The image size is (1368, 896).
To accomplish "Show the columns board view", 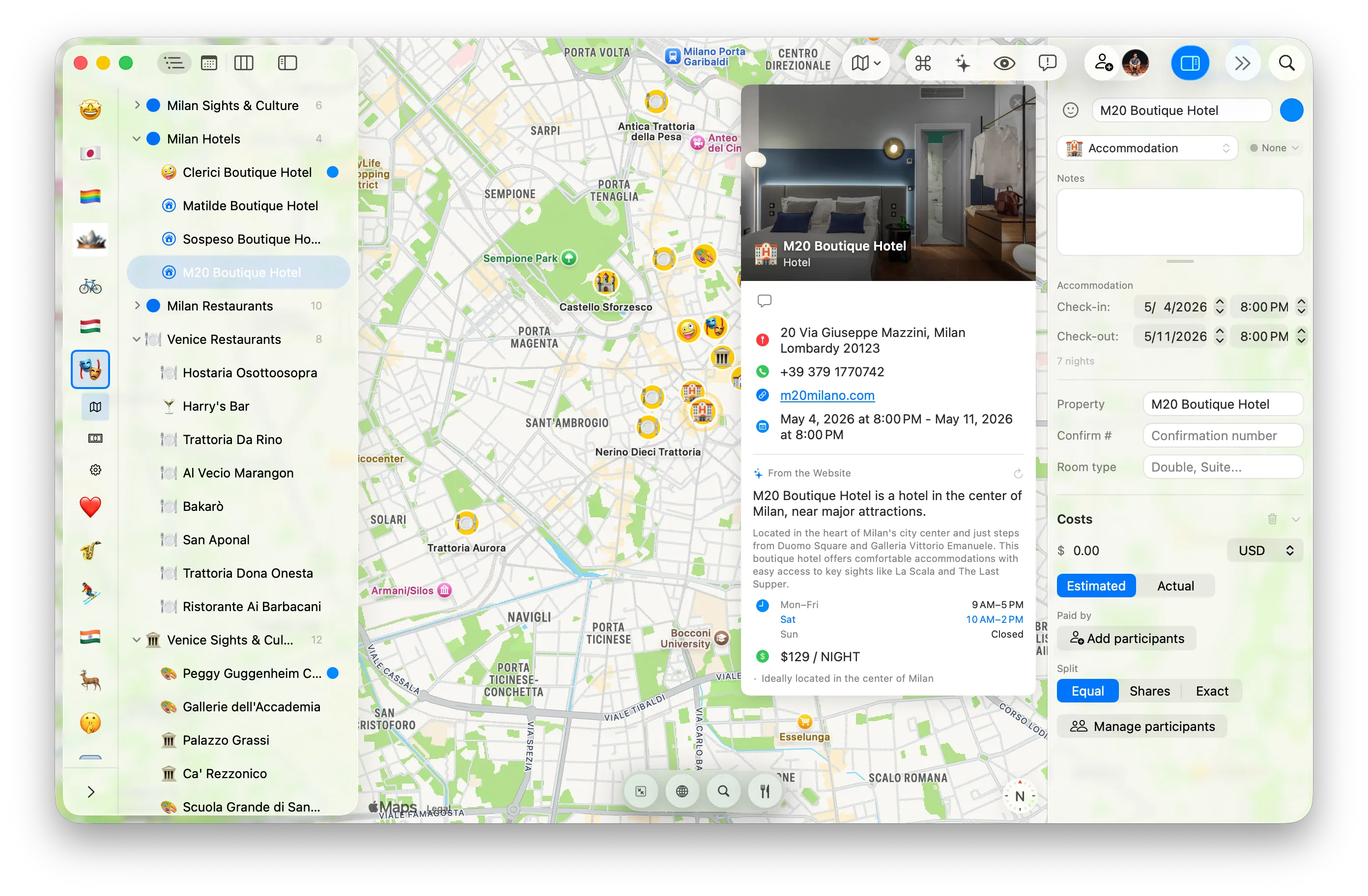I will click(244, 63).
